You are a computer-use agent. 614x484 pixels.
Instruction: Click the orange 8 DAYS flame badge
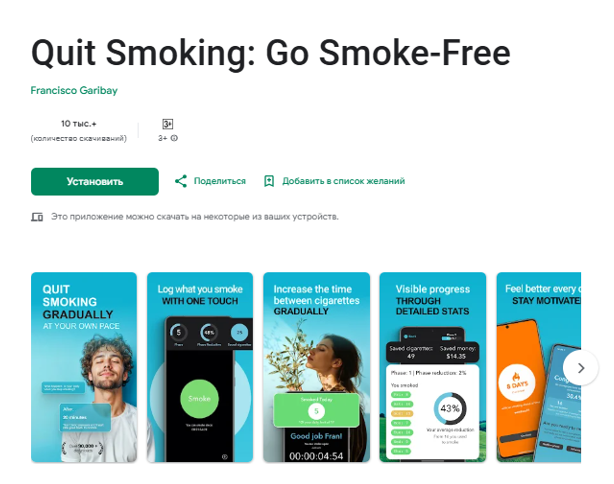pos(517,383)
